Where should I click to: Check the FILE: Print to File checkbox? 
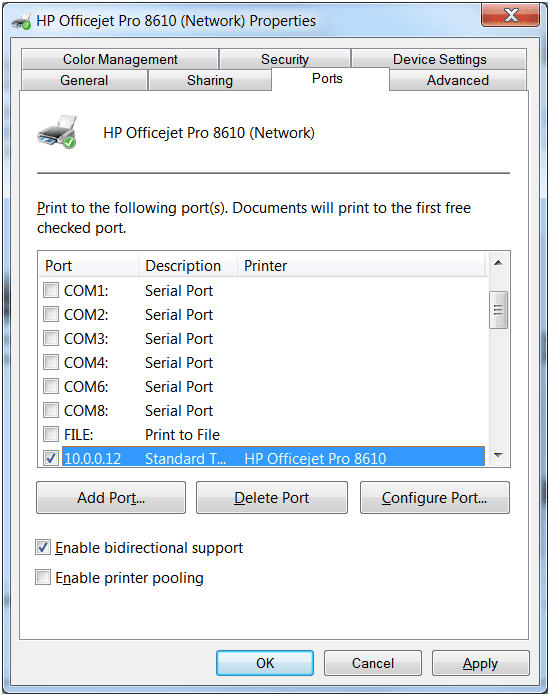click(x=51, y=434)
